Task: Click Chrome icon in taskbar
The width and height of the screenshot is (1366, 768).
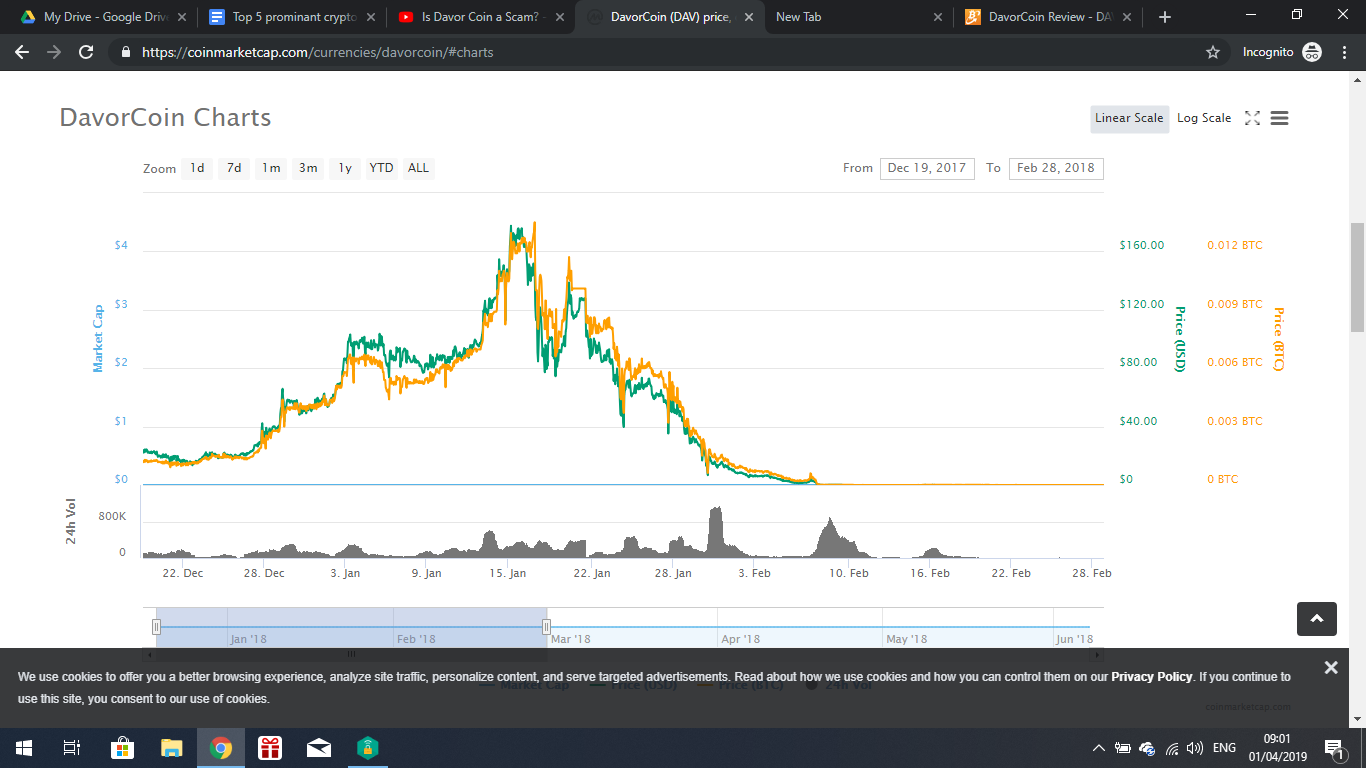Action: point(221,747)
